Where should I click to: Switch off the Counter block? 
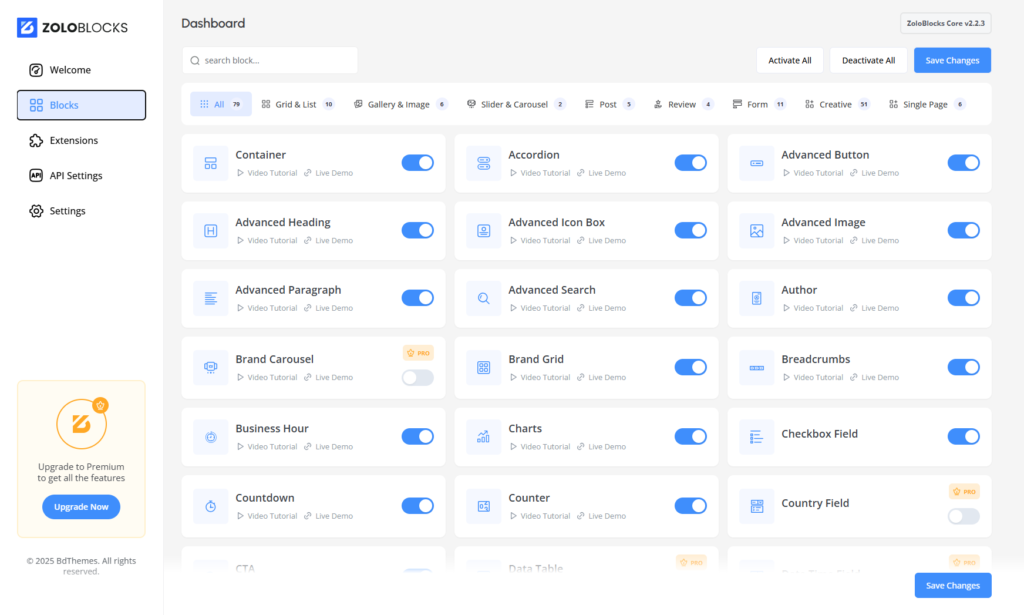(690, 505)
